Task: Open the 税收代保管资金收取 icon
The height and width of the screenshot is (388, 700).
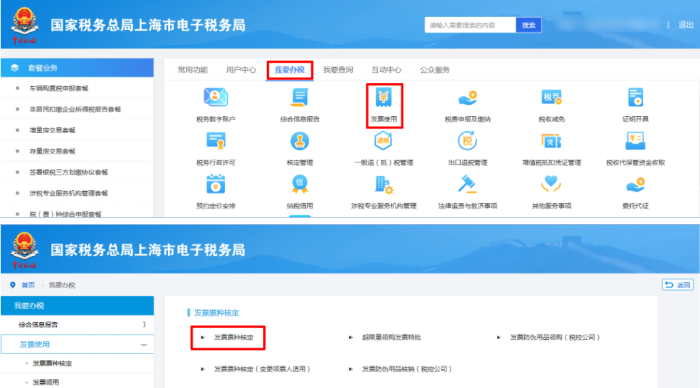Action: (x=635, y=141)
